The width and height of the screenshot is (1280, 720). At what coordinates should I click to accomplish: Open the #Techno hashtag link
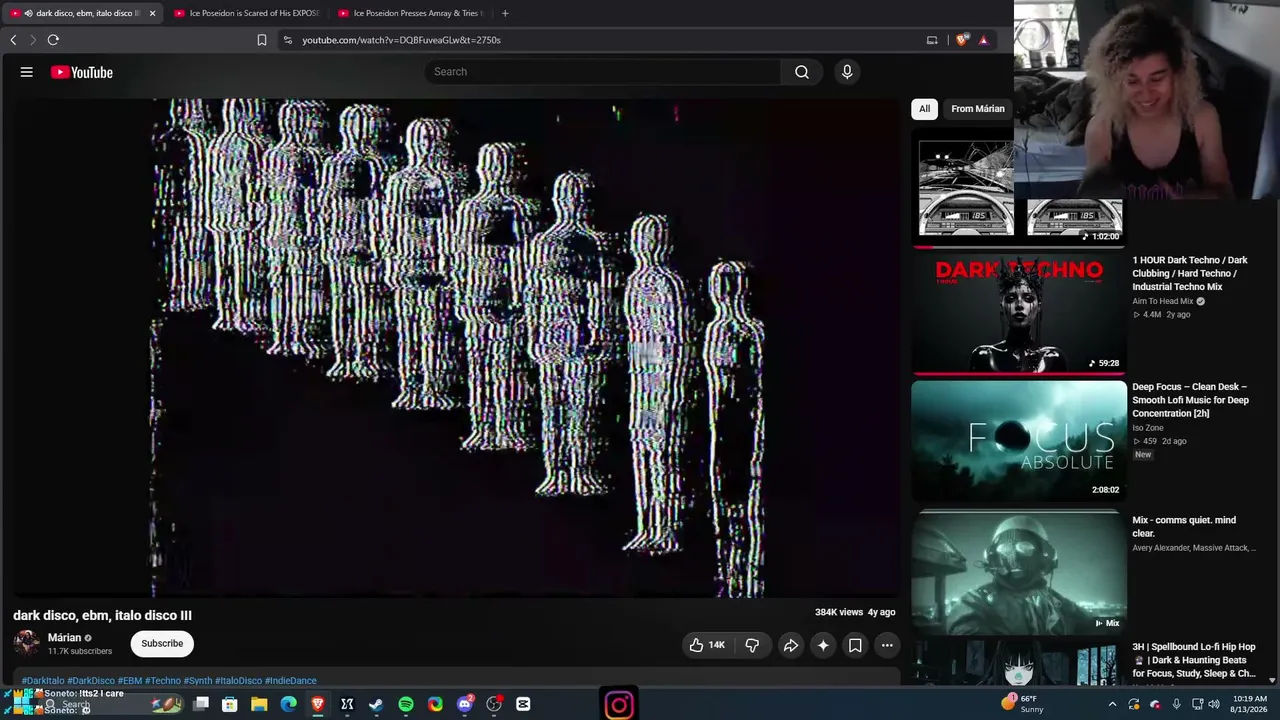coord(163,681)
